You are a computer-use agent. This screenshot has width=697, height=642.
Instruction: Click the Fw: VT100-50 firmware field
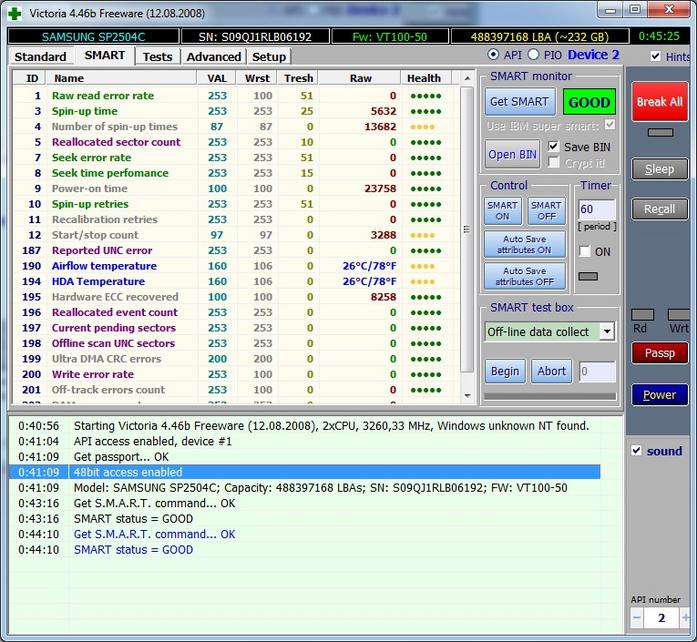[x=390, y=36]
